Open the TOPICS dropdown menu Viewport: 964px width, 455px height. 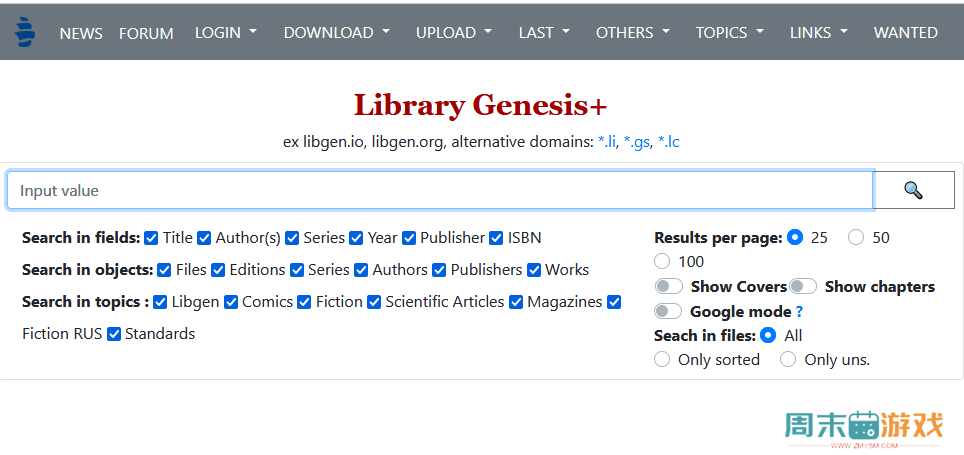[x=729, y=33]
